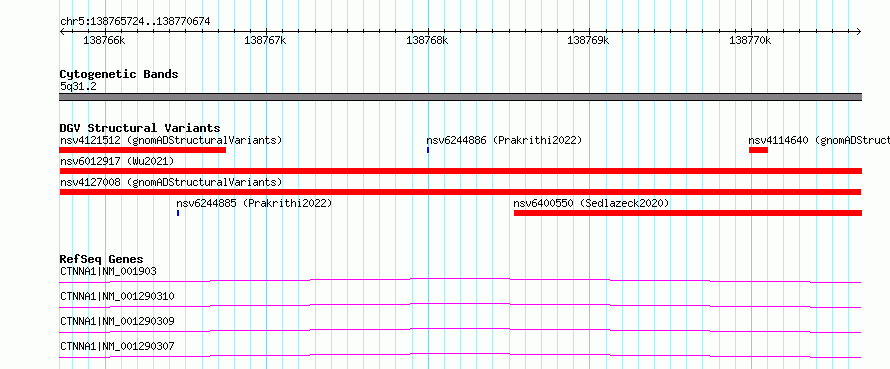Click the 138767k ruler tick label
The width and height of the screenshot is (890, 369).
tap(265, 41)
